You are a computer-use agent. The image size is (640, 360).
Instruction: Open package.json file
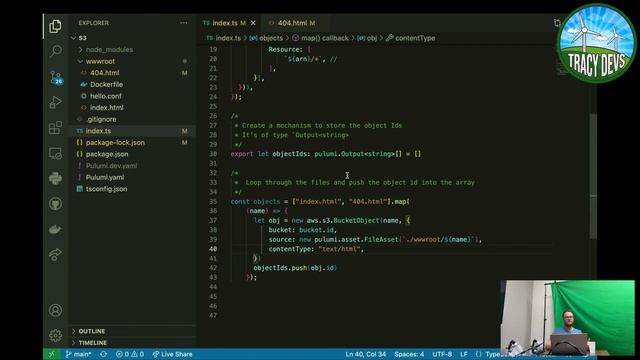(x=107, y=154)
